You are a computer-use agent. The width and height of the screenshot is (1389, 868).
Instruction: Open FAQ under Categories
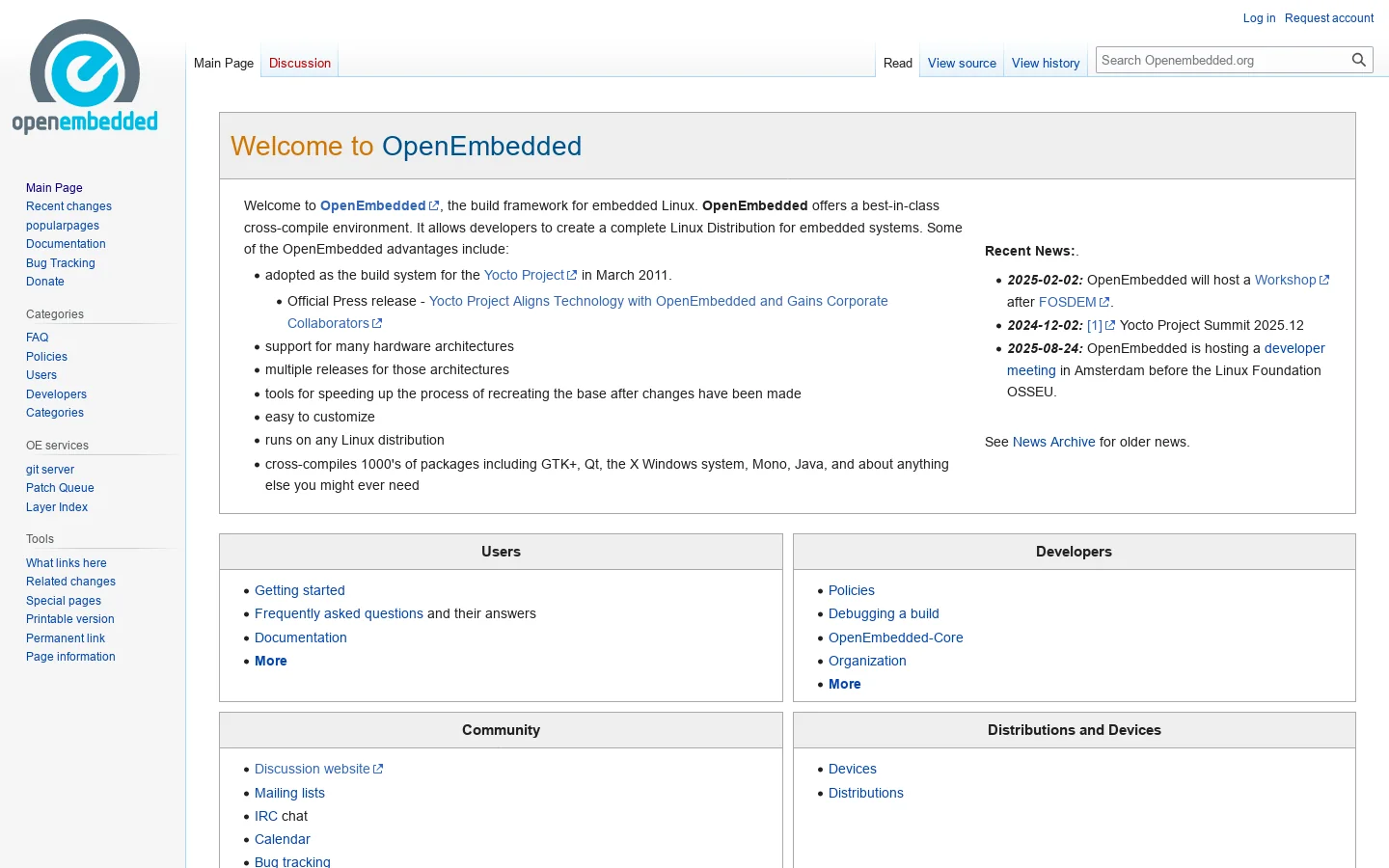pos(38,338)
